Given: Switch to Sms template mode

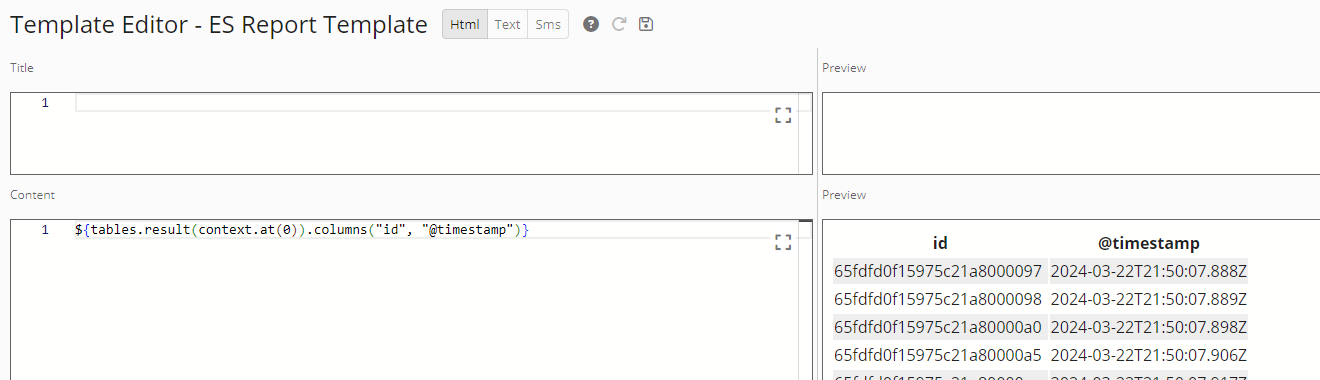Looking at the screenshot, I should coord(548,25).
